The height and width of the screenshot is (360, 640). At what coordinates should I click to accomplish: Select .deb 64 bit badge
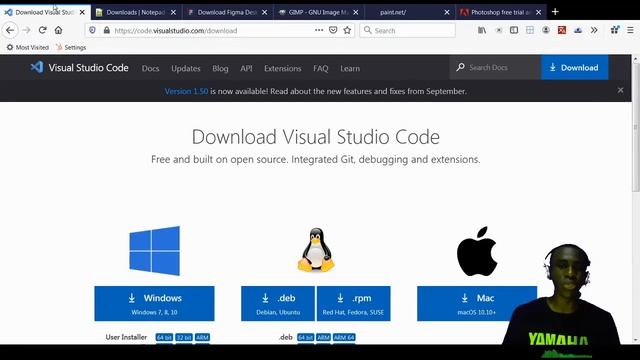306,338
